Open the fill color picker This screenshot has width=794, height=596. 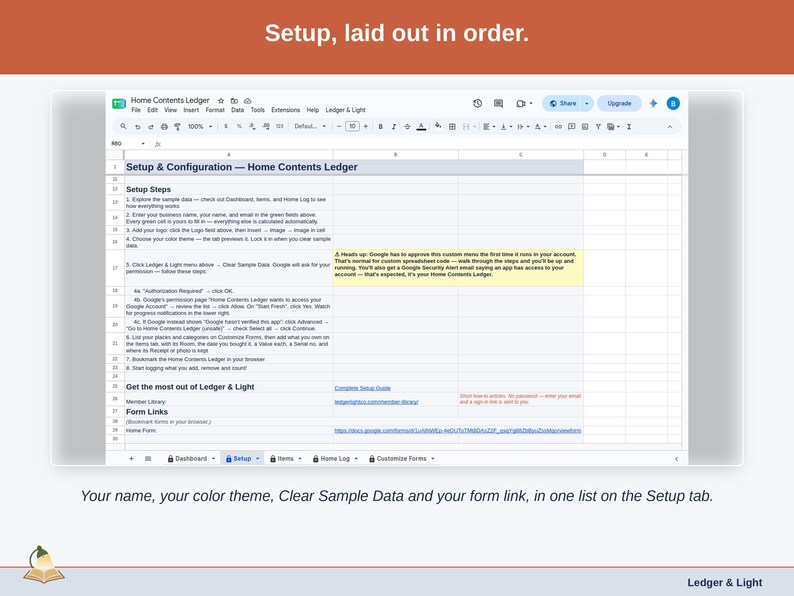tap(438, 126)
